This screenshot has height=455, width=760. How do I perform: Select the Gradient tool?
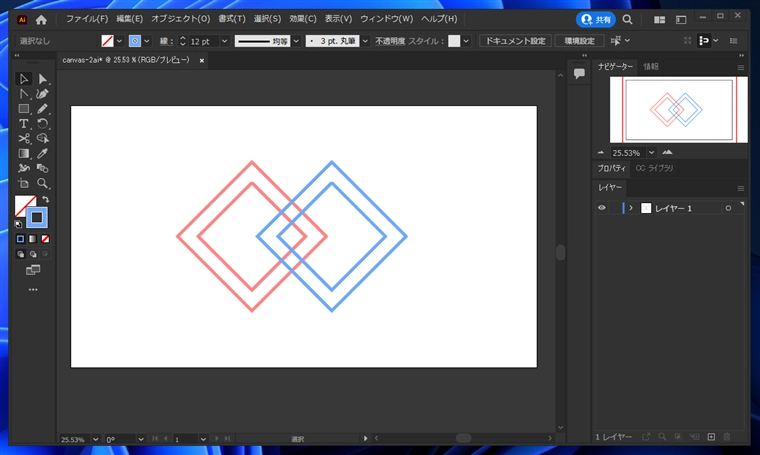click(x=23, y=154)
